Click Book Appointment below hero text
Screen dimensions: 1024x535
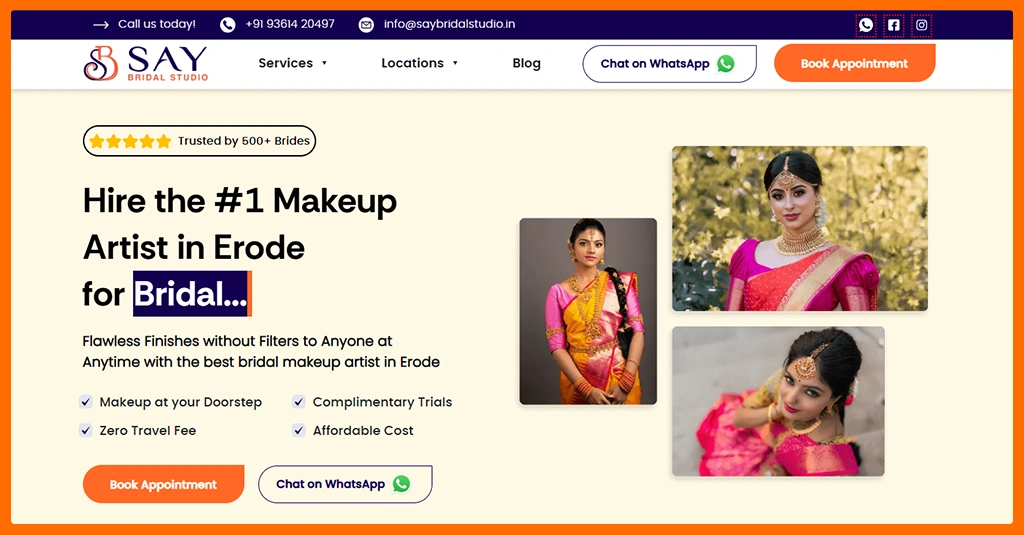(163, 484)
